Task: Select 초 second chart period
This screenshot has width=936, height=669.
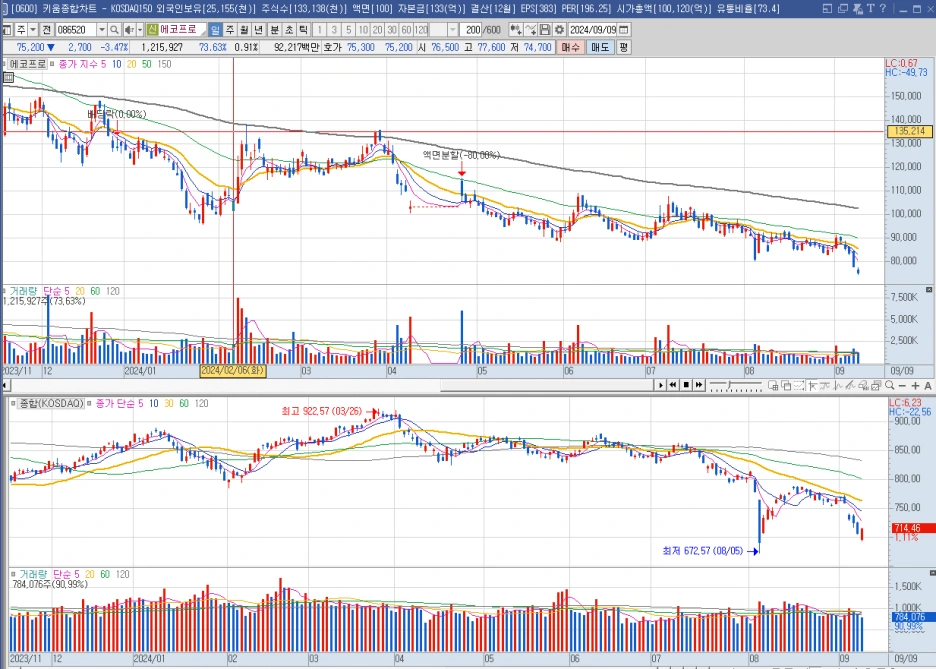Action: coord(289,29)
